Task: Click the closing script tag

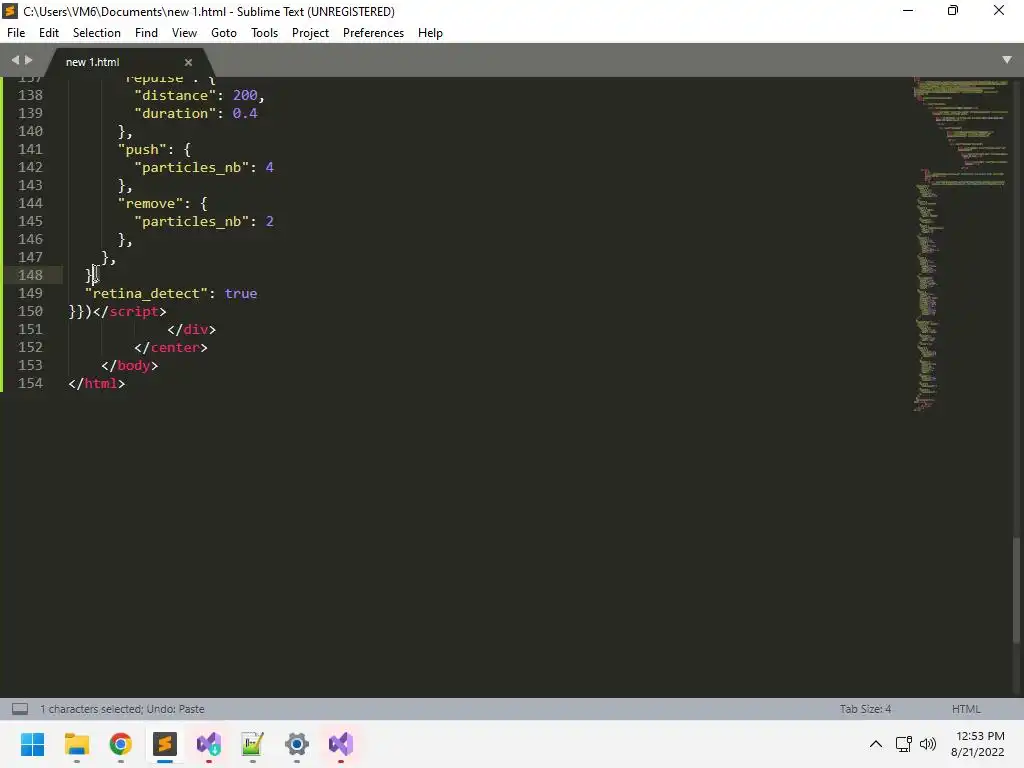Action: point(129,312)
